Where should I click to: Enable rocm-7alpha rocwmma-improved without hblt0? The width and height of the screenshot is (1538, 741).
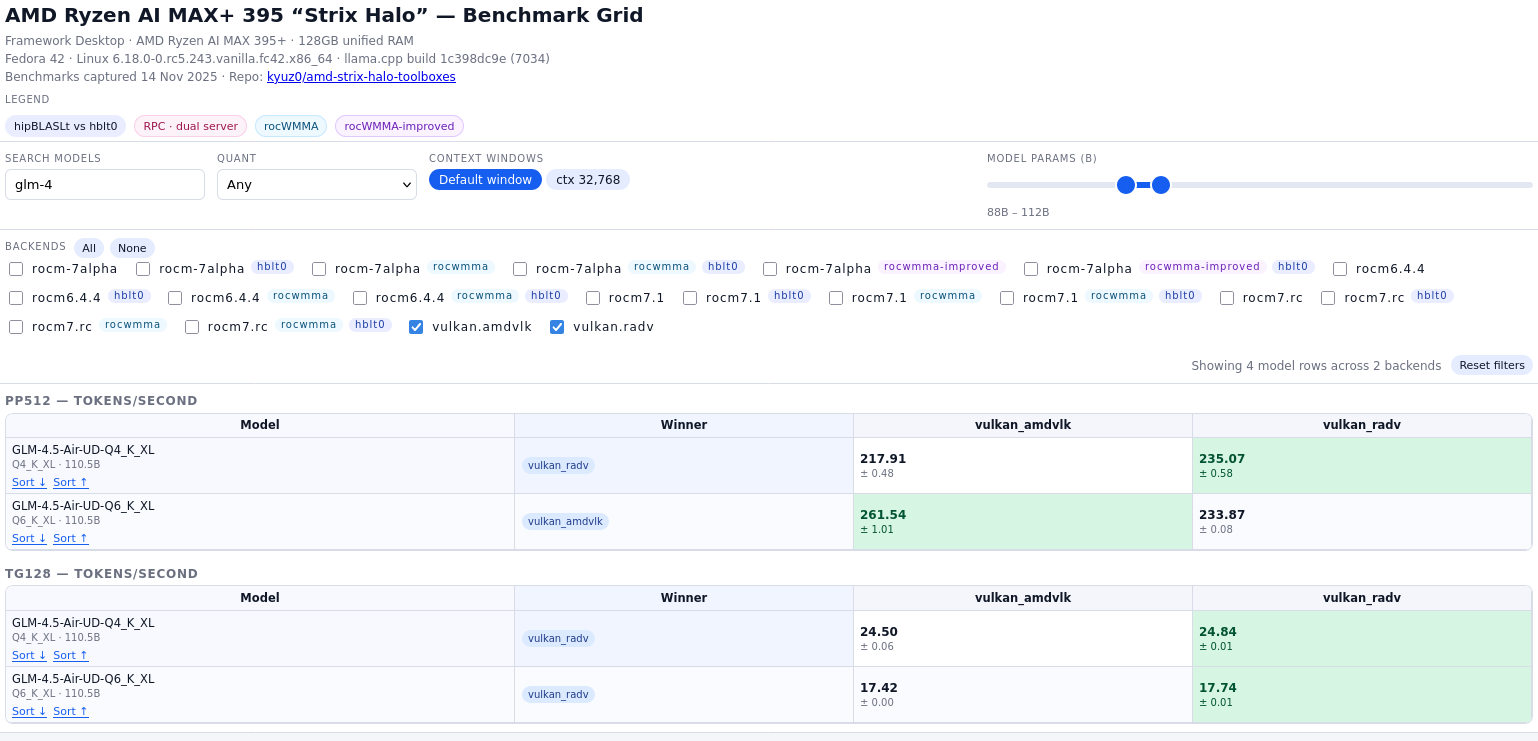(x=770, y=269)
